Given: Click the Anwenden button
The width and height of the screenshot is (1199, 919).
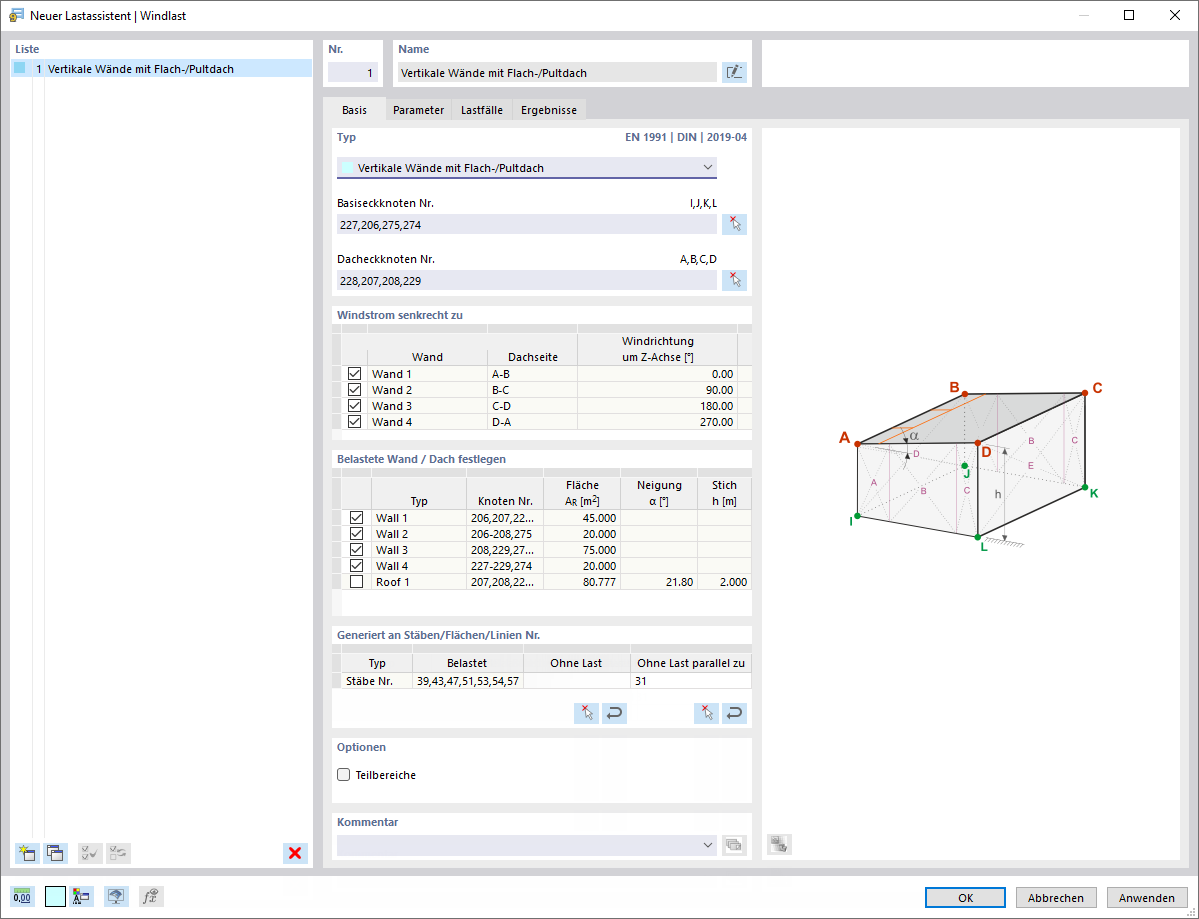Looking at the screenshot, I should [x=1147, y=898].
